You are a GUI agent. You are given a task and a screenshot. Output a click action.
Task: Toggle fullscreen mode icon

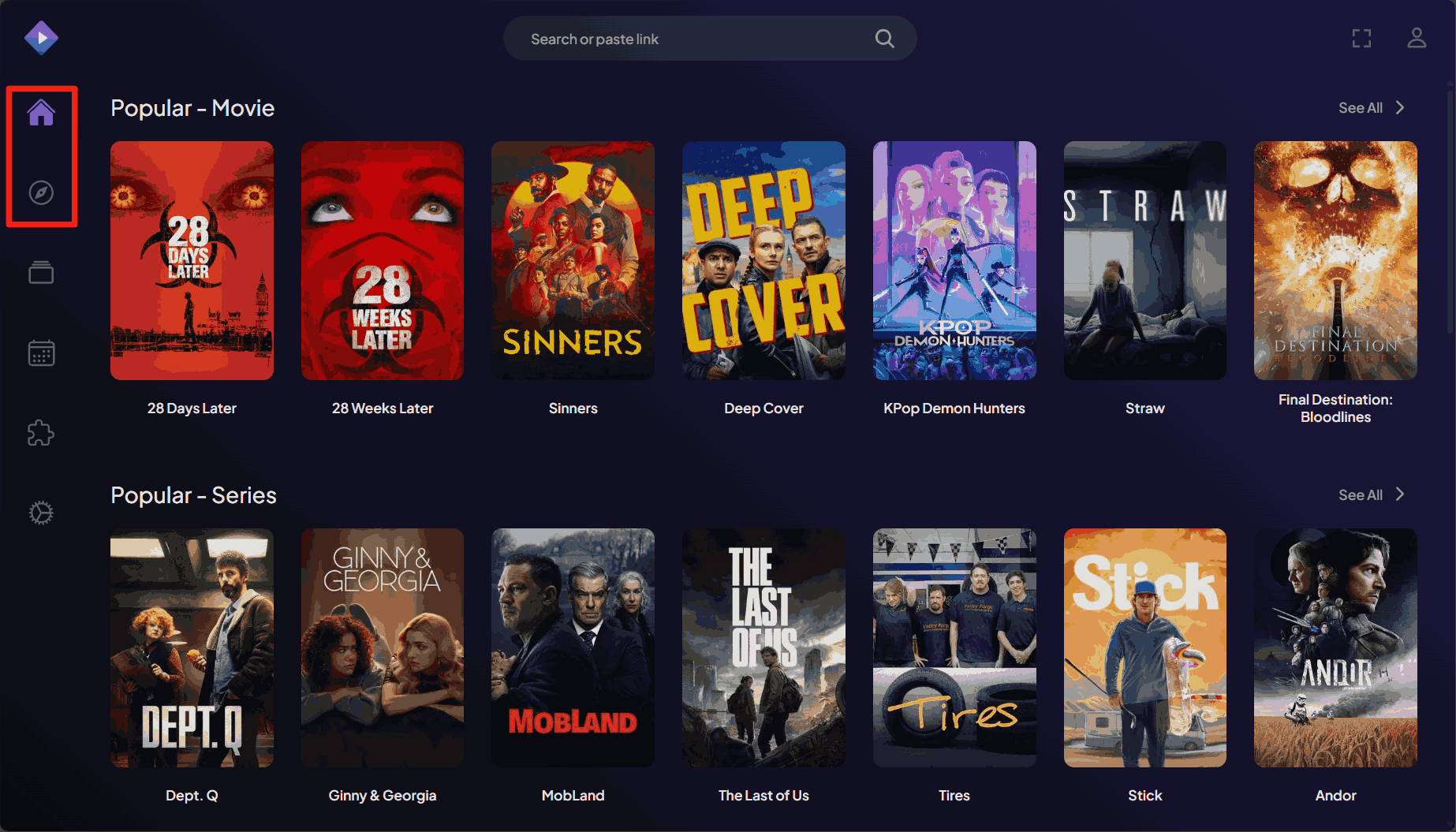pyautogui.click(x=1361, y=38)
